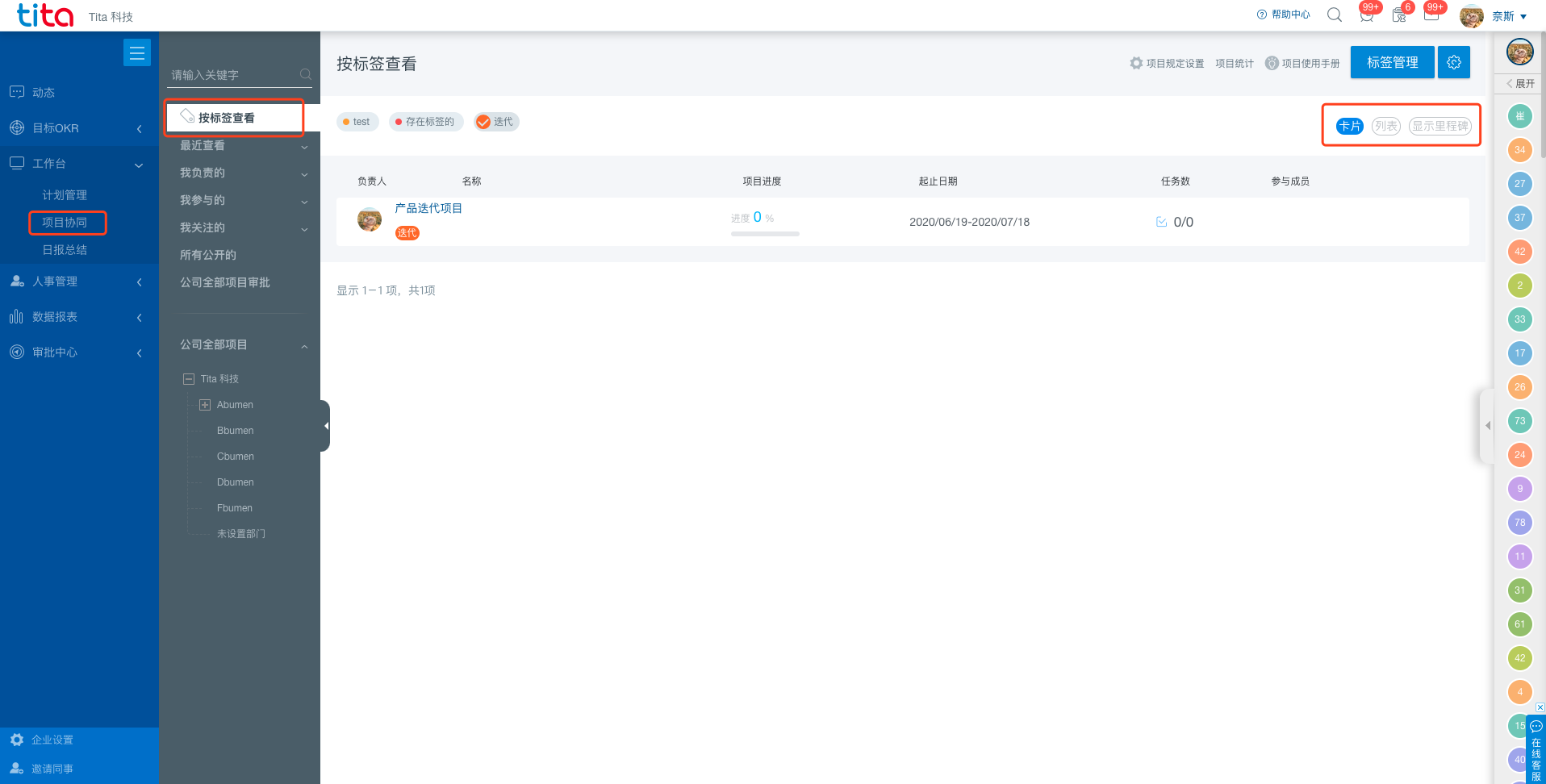Open 企业设置 gear icon
Image resolution: width=1546 pixels, height=784 pixels.
[x=17, y=740]
